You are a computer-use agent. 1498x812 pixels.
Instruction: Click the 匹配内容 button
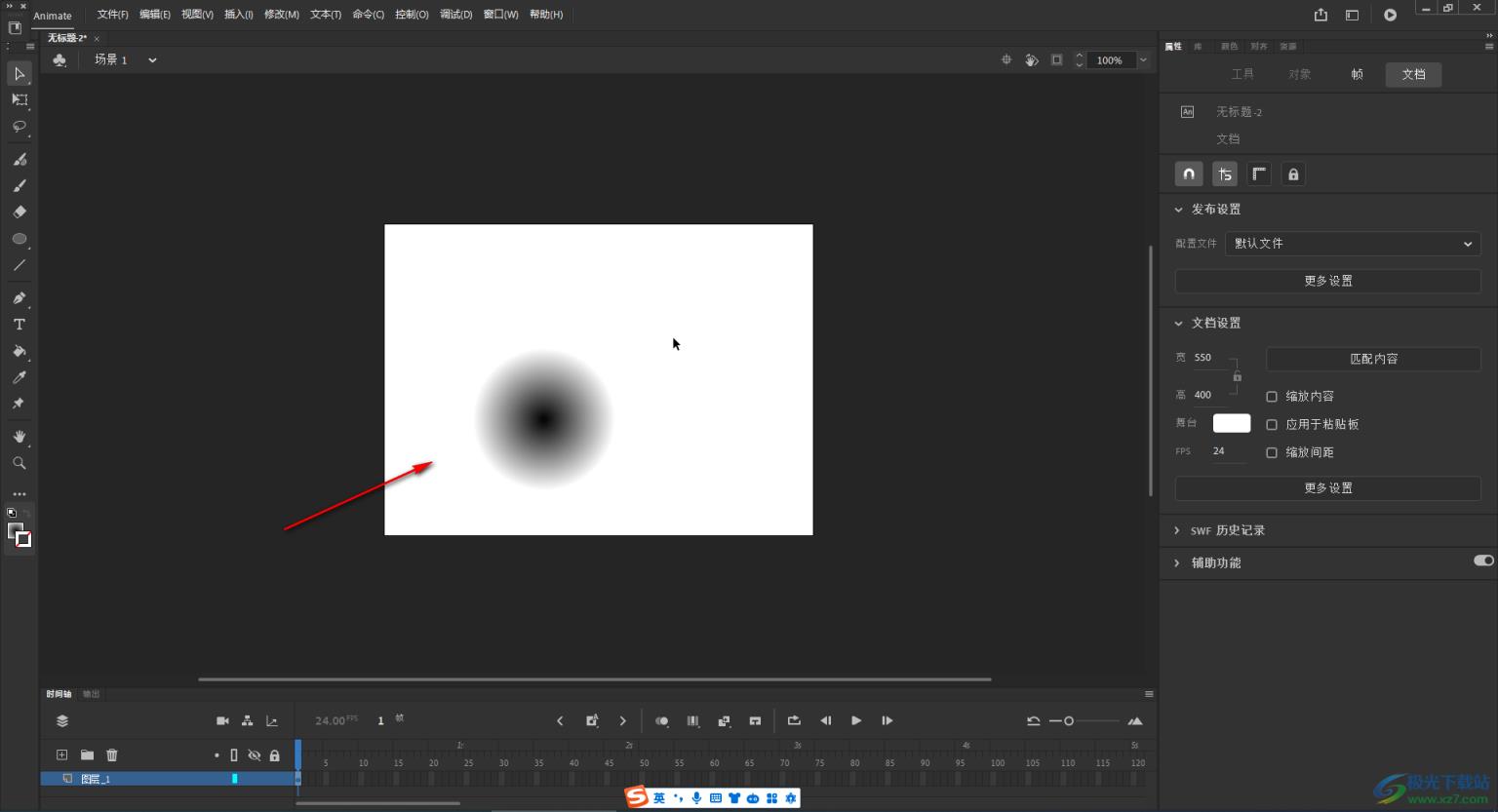1373,359
